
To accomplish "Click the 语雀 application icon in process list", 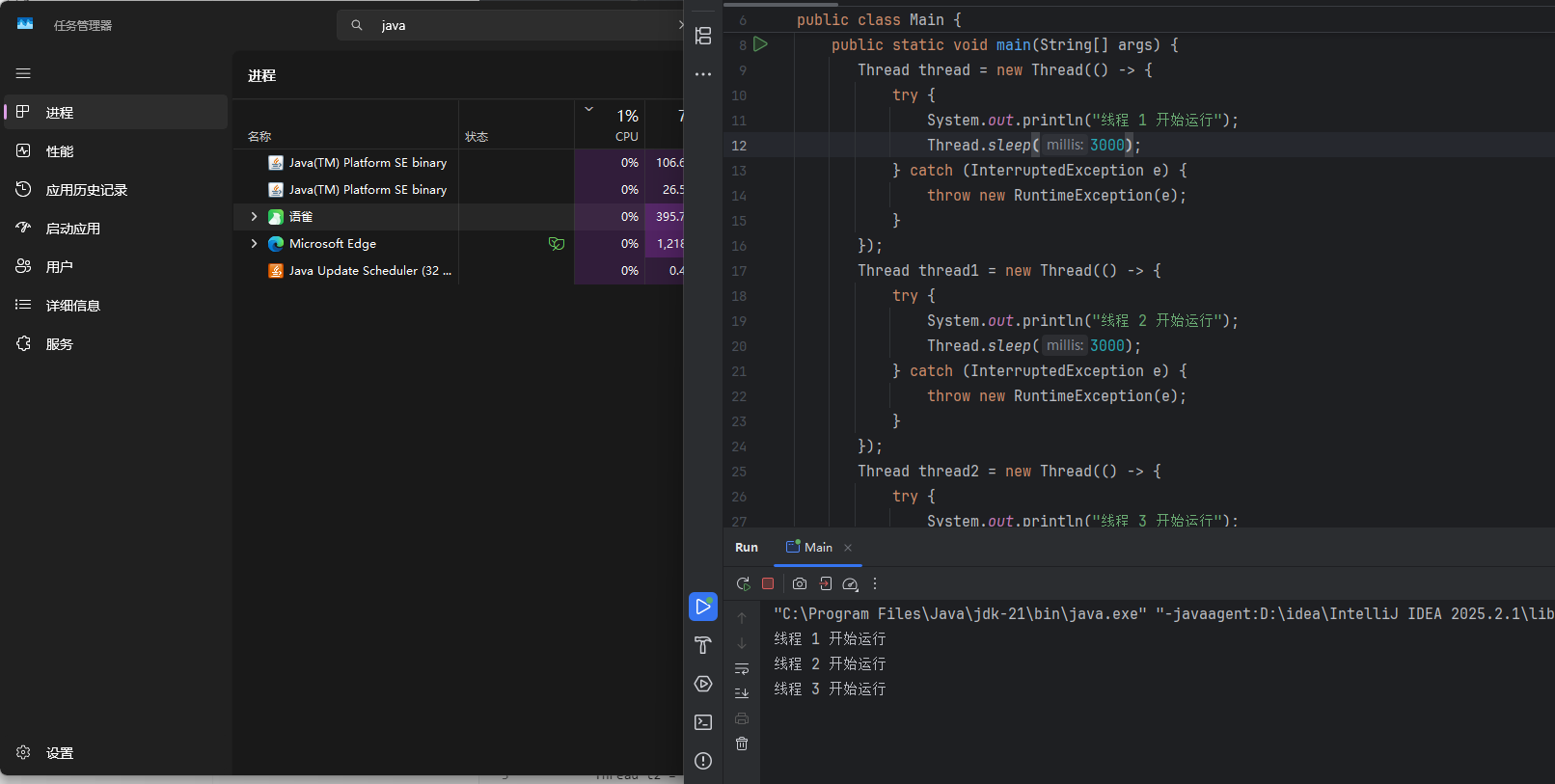I will tap(276, 216).
